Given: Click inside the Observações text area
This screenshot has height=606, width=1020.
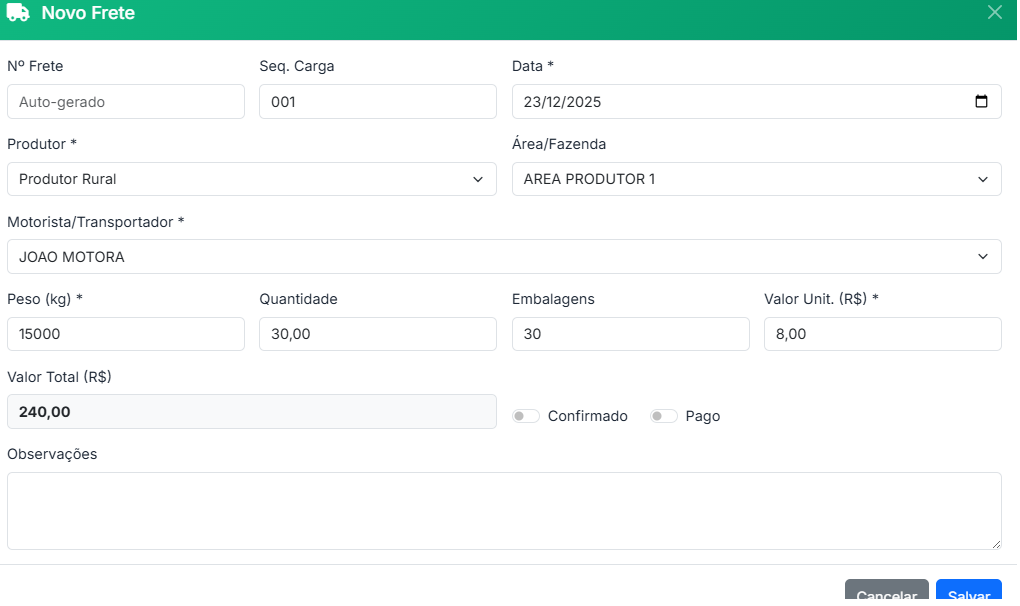Looking at the screenshot, I should point(504,510).
